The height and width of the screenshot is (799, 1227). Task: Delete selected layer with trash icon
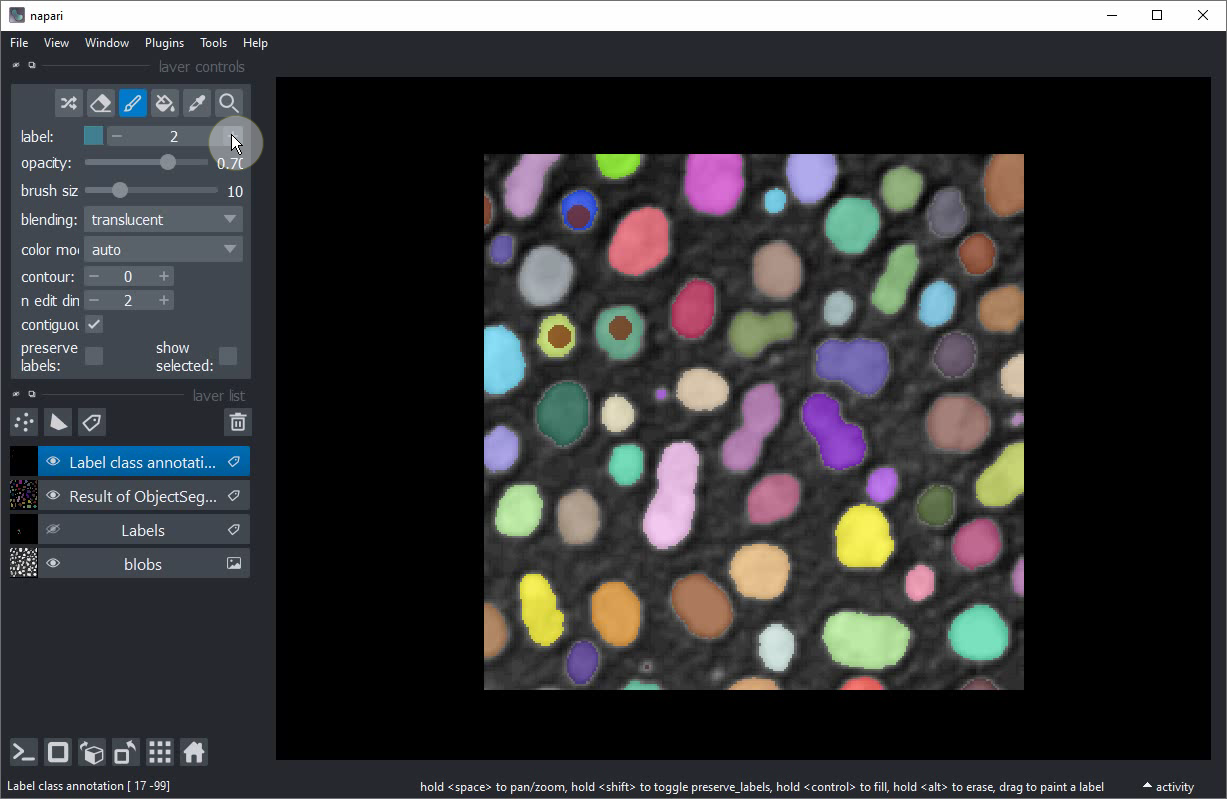click(238, 422)
